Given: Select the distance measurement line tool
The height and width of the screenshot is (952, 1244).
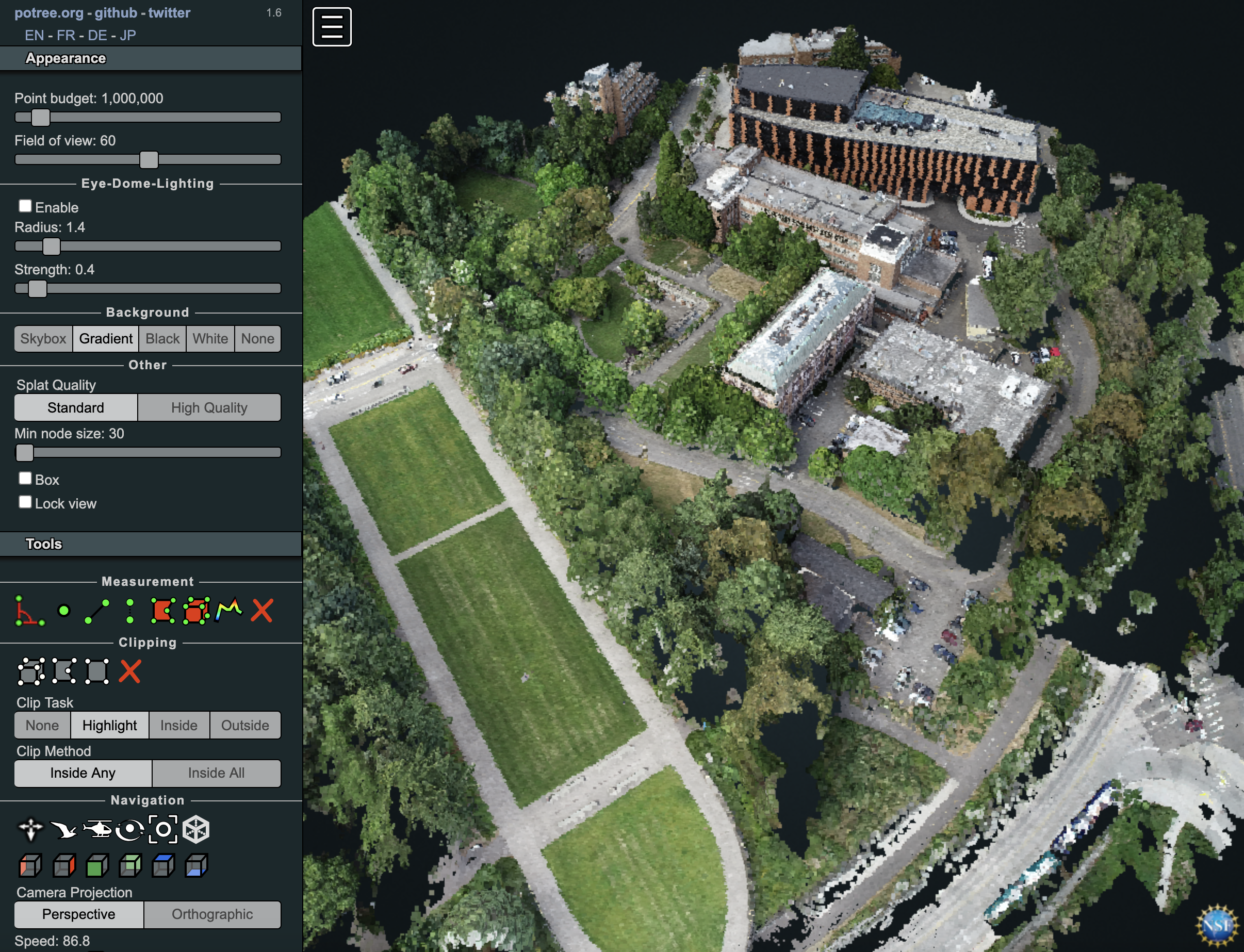Looking at the screenshot, I should [x=97, y=611].
